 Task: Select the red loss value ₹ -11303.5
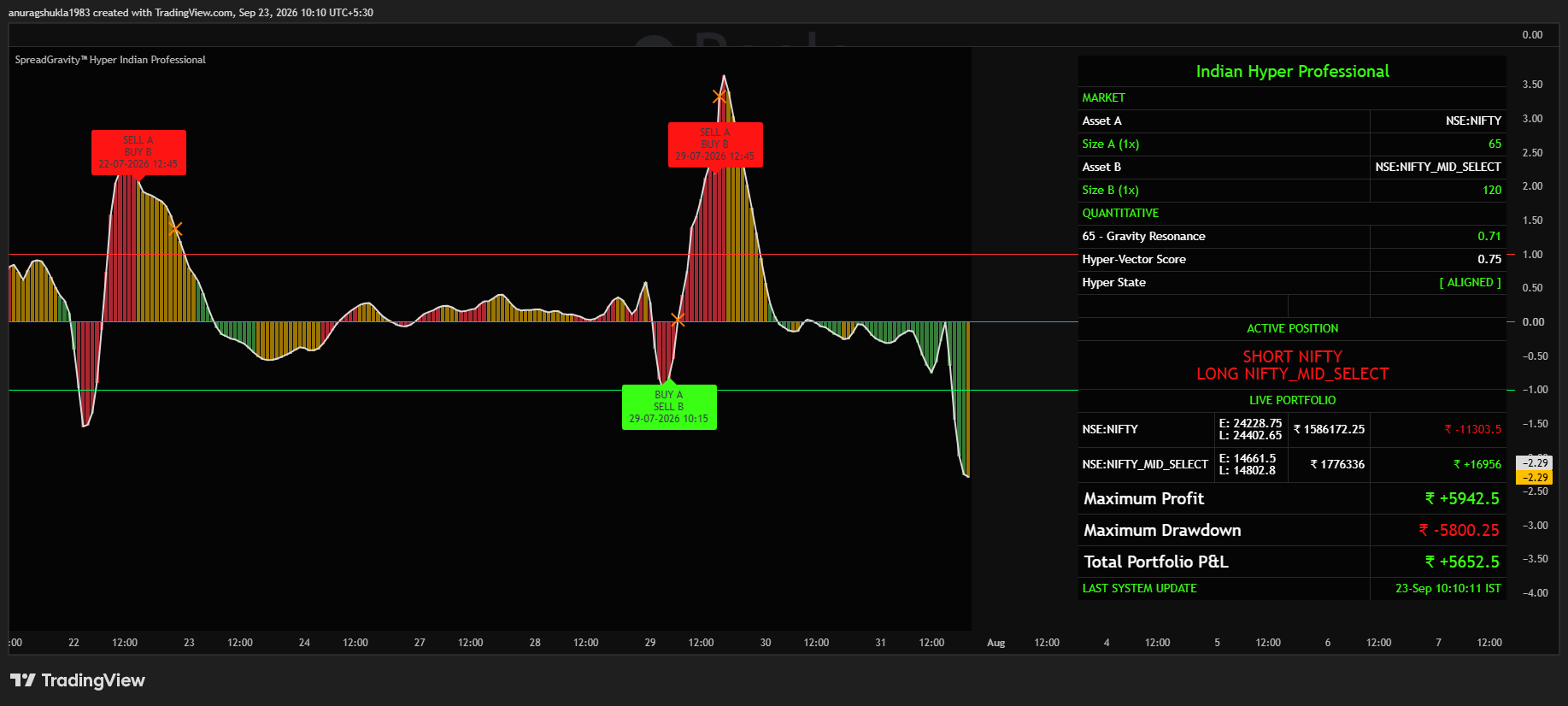(x=1472, y=429)
